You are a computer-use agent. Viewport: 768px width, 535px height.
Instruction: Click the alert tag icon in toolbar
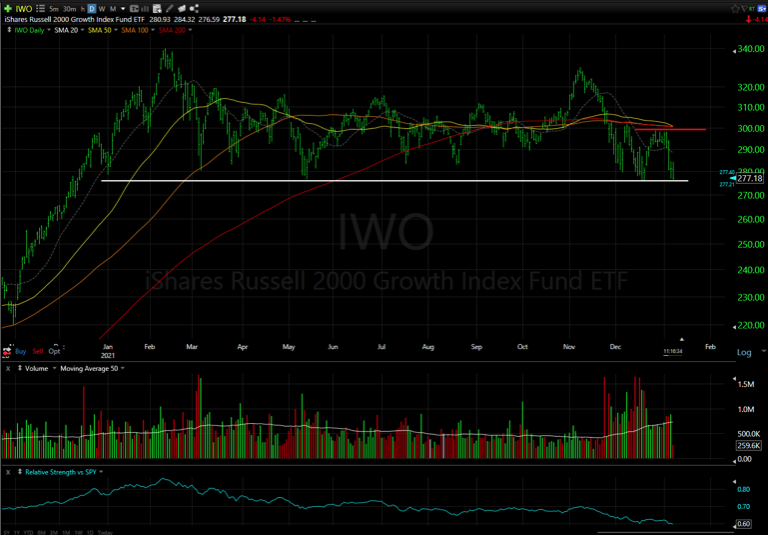[182, 8]
